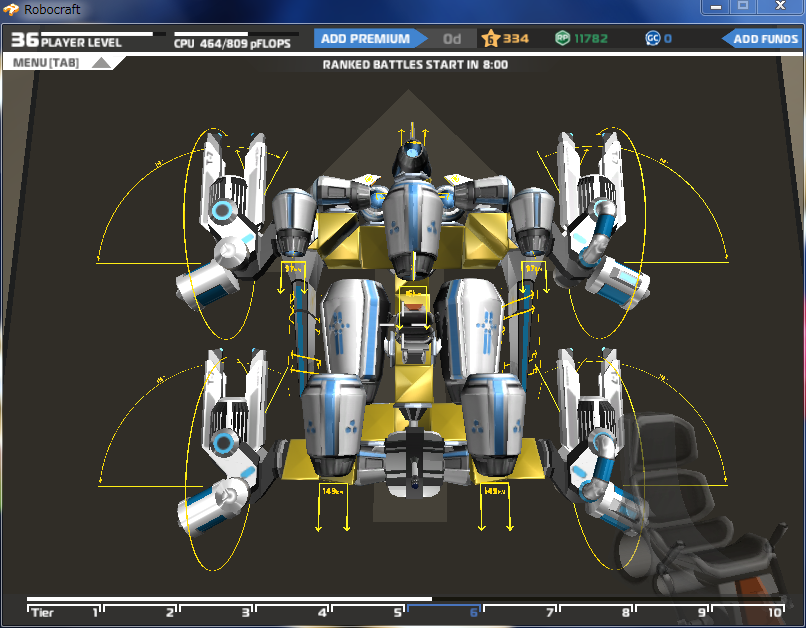806x628 pixels.
Task: Click the ADD PREMIUM button
Action: click(370, 39)
